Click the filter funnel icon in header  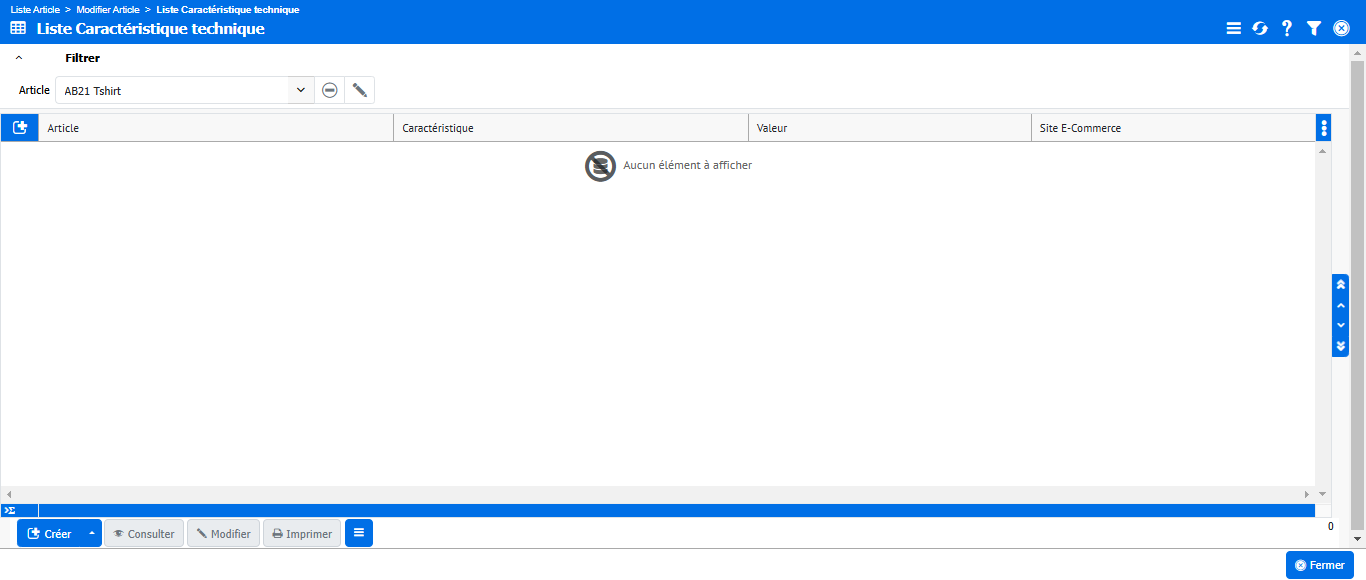coord(1314,29)
